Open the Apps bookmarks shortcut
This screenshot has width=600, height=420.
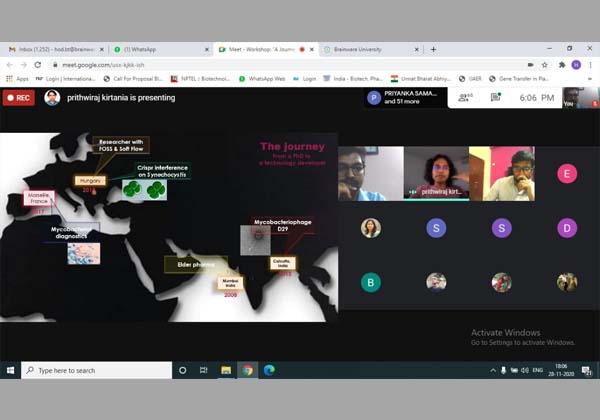coord(15,78)
